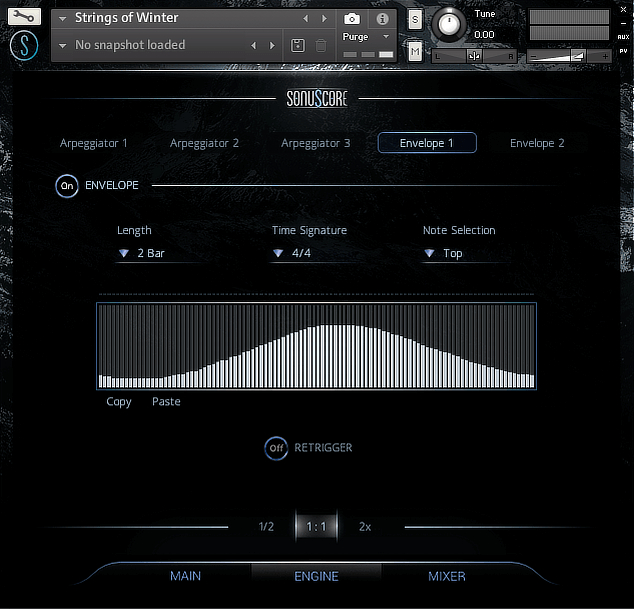Enable the Retrigger Off switch

[276, 448]
